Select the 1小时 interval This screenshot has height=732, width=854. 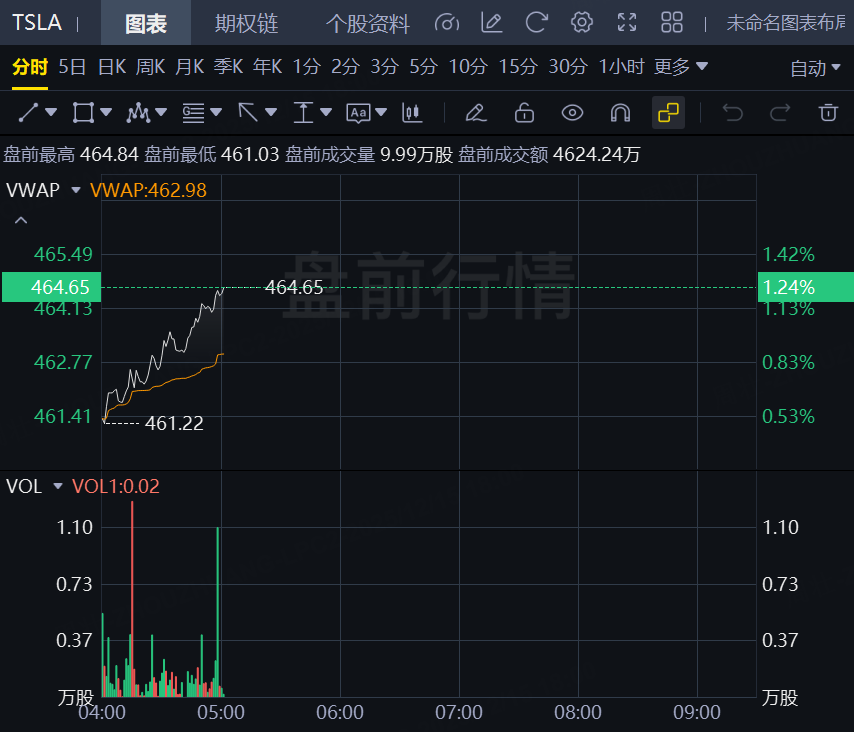coord(621,67)
